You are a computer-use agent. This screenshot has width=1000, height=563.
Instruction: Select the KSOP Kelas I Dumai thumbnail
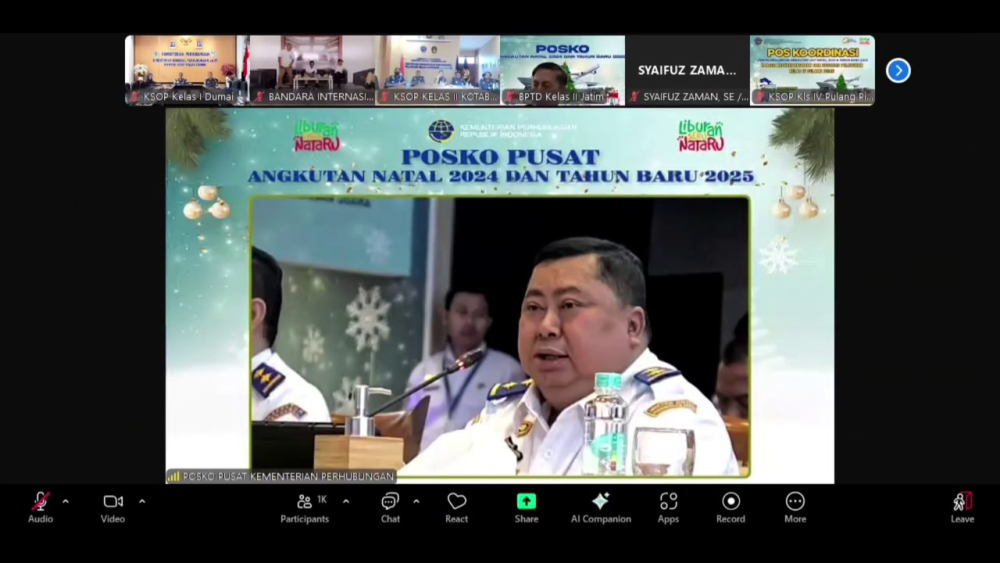pos(187,69)
